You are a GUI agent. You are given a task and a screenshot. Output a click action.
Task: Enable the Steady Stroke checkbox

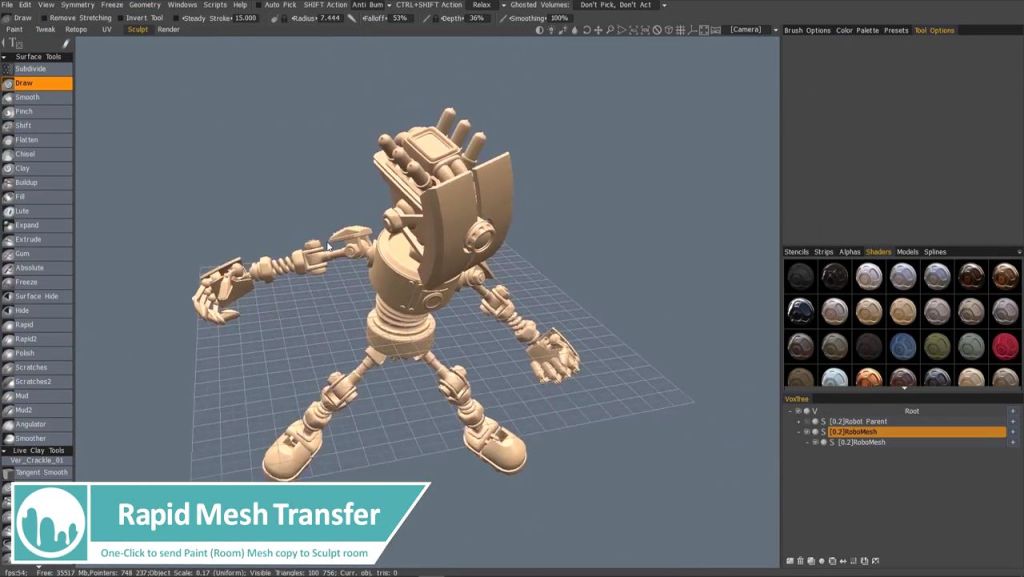tap(176, 18)
